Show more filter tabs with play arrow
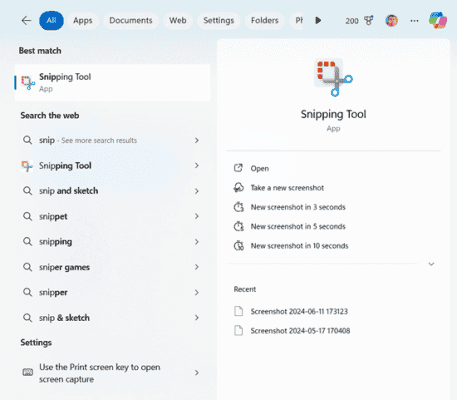The image size is (457, 400). pyautogui.click(x=318, y=21)
